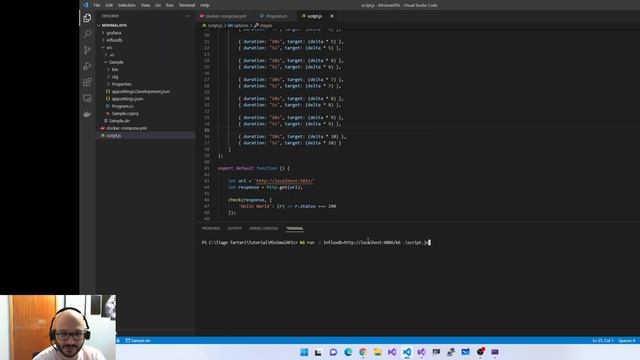Select the Terminal panel tab
The height and width of the screenshot is (360, 640).
click(294, 229)
